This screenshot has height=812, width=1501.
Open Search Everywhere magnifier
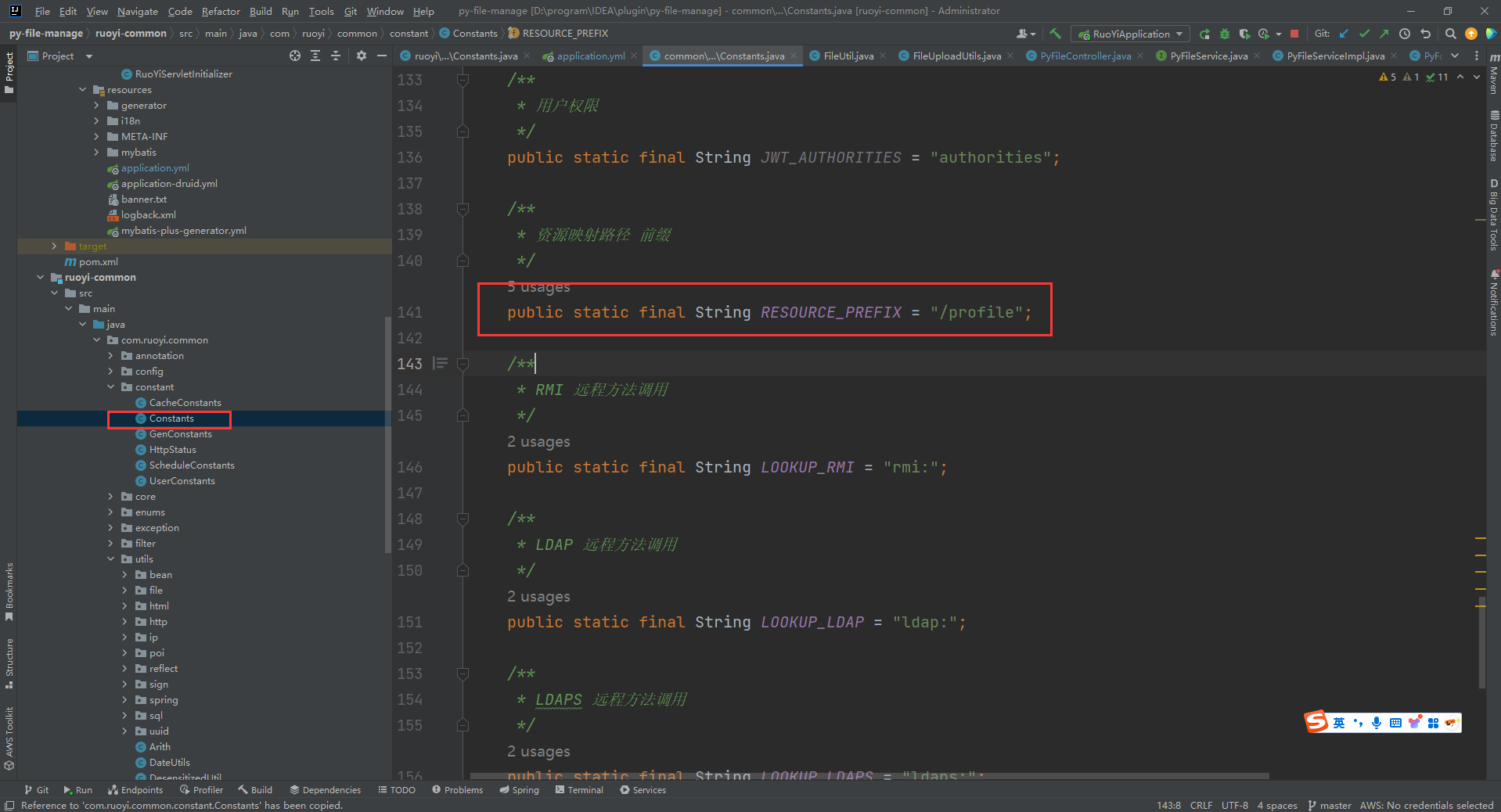coord(1450,34)
